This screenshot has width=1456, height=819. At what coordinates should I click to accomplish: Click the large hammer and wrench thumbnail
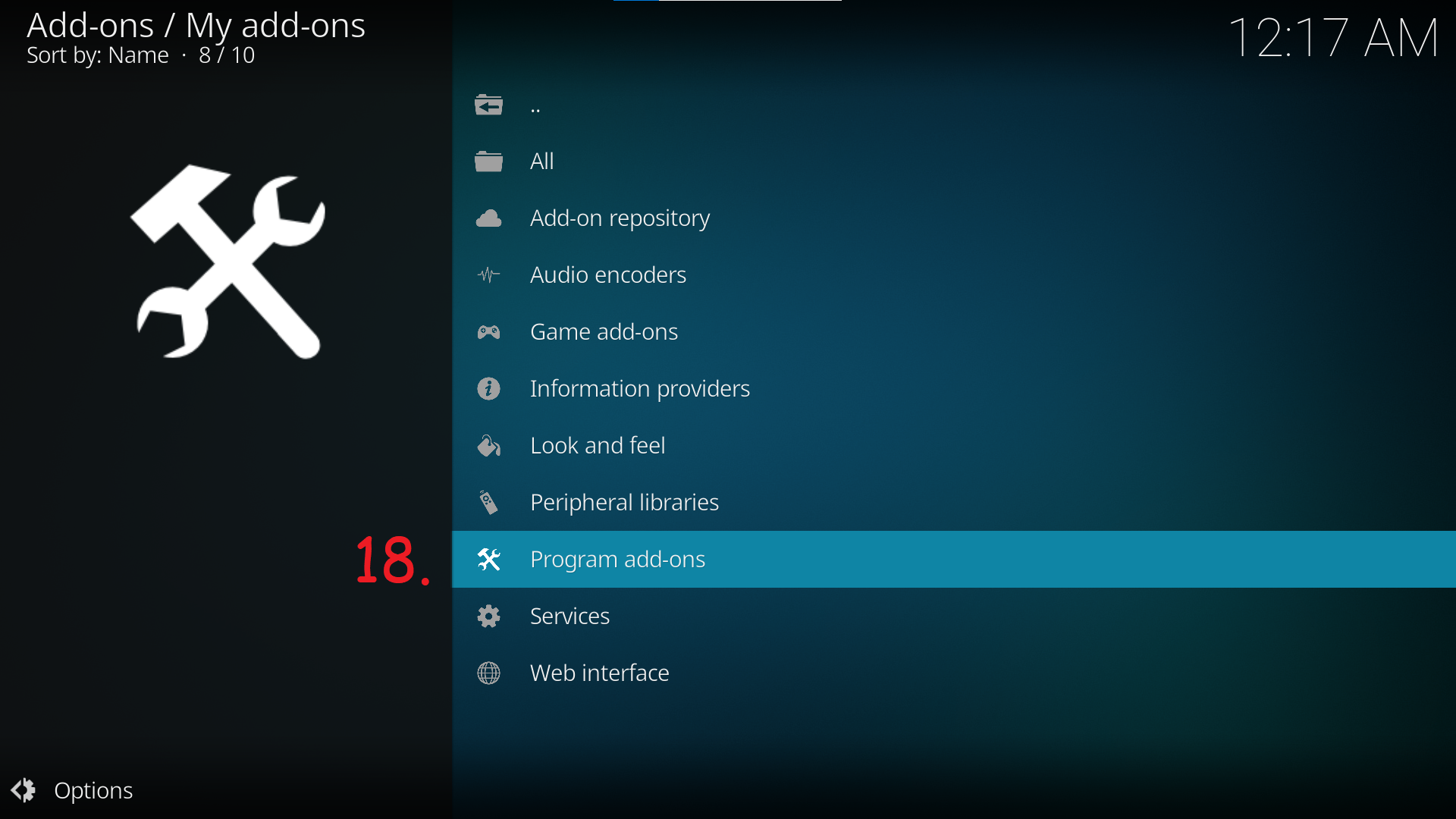pos(227,262)
